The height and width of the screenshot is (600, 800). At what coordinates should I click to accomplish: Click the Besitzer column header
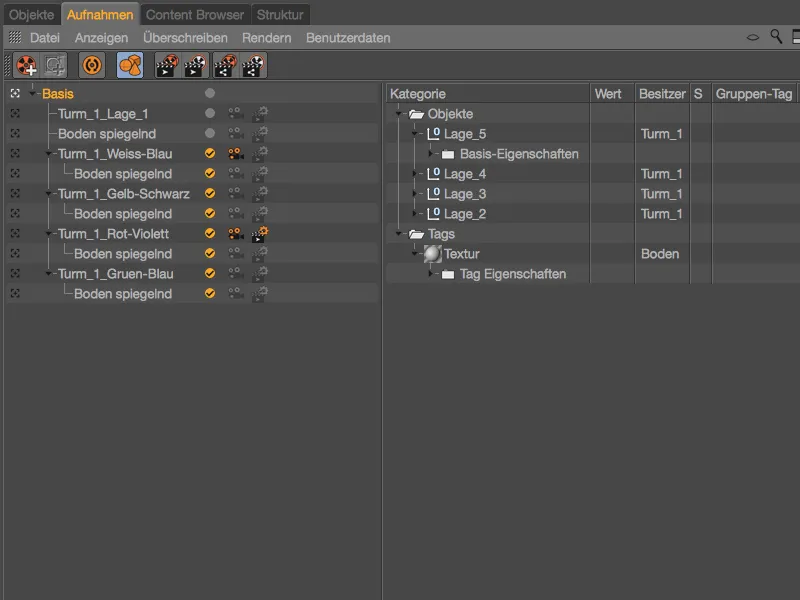662,93
